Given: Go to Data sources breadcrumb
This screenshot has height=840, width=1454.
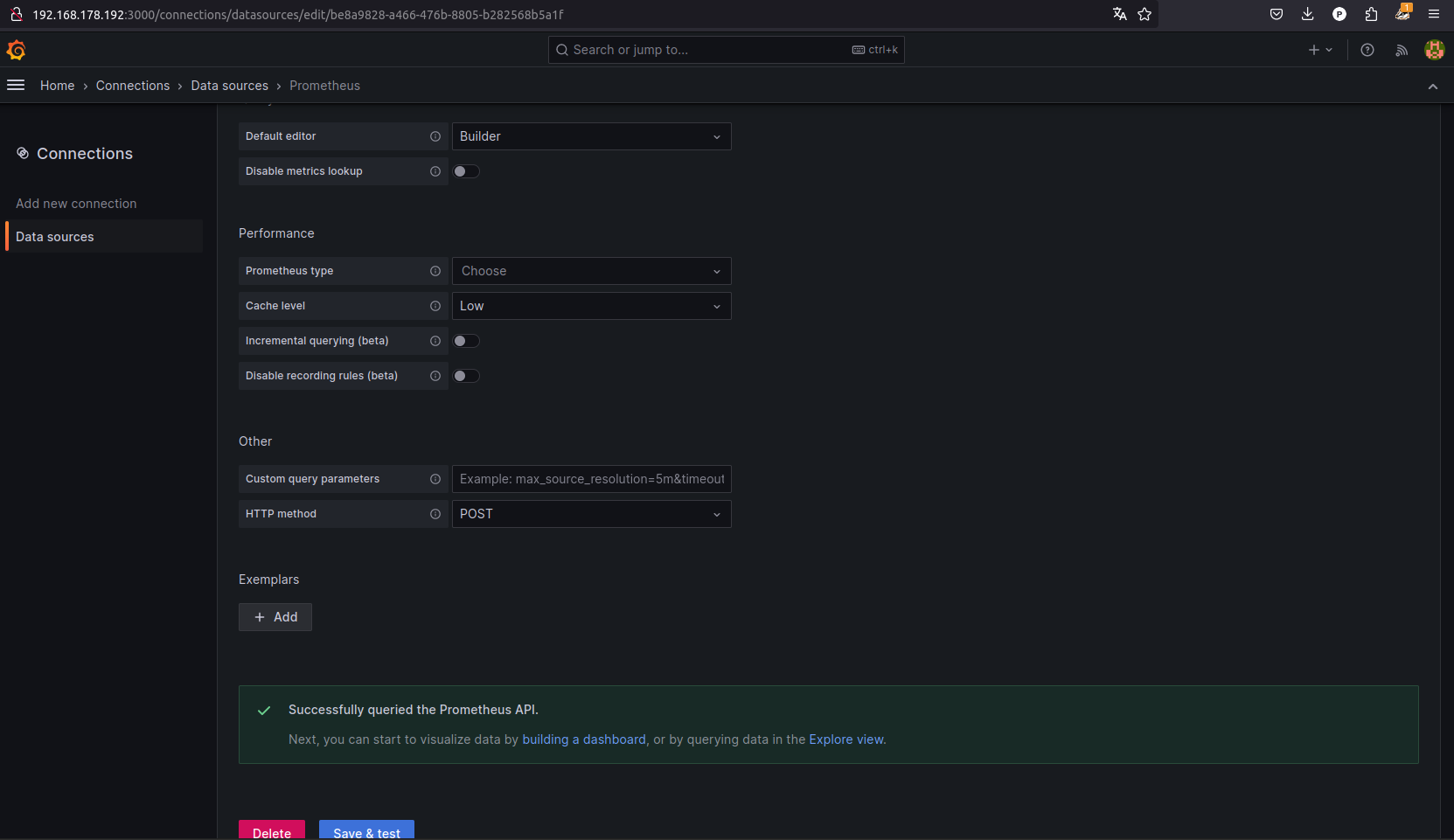Looking at the screenshot, I should 229,86.
